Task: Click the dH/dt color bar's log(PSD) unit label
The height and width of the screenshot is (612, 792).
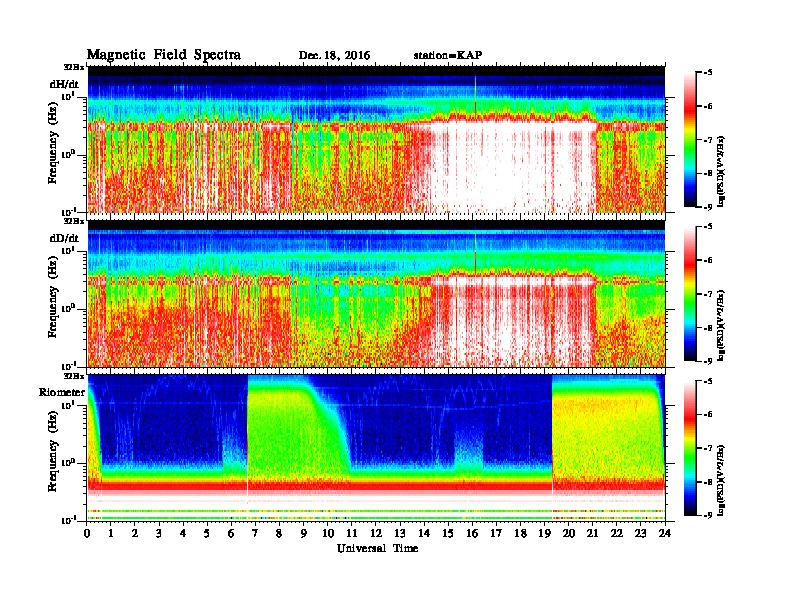Action: tap(721, 171)
